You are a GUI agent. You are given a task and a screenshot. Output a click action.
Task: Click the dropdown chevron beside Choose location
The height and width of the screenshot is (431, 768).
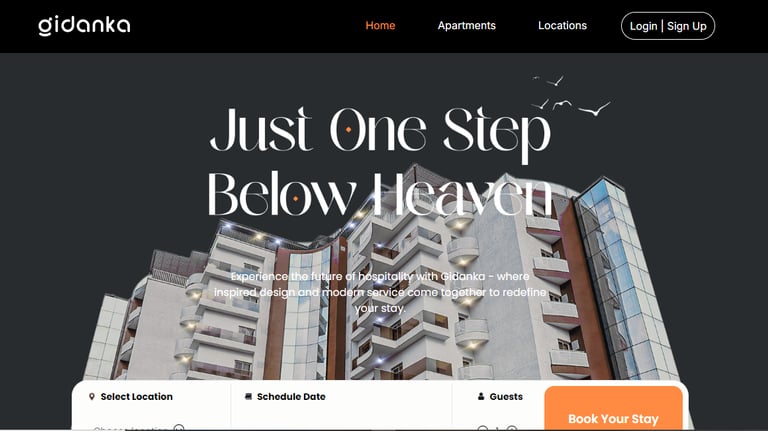click(179, 428)
